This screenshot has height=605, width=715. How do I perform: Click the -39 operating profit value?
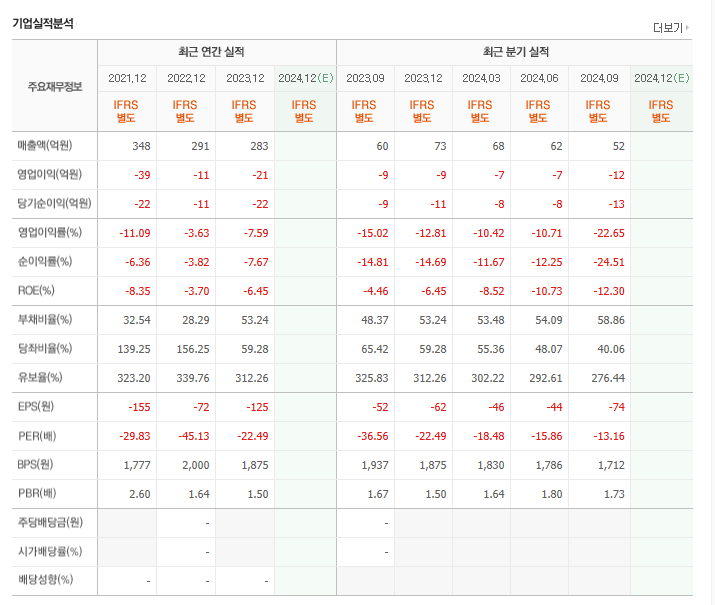click(x=142, y=175)
